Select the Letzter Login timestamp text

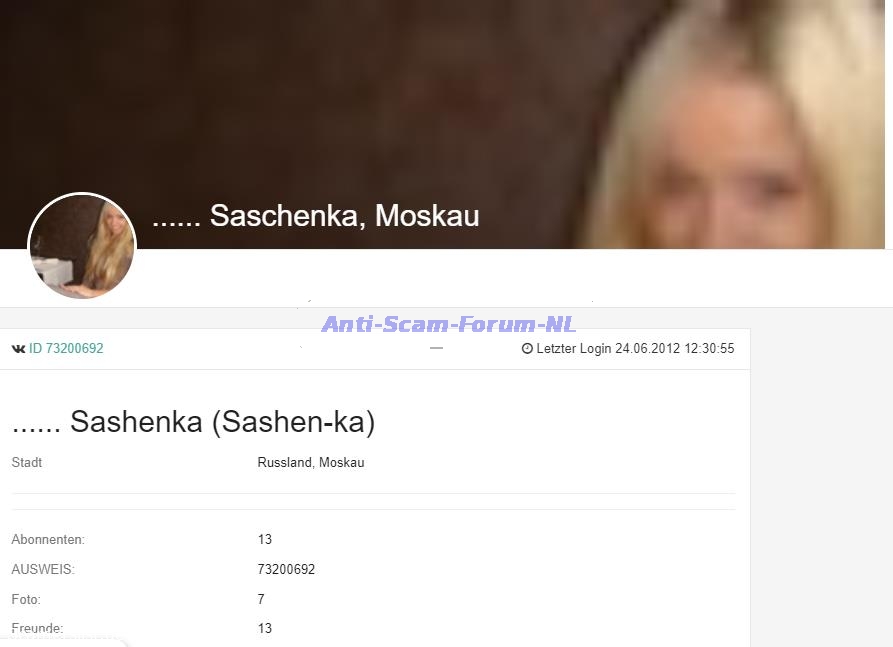tap(635, 349)
